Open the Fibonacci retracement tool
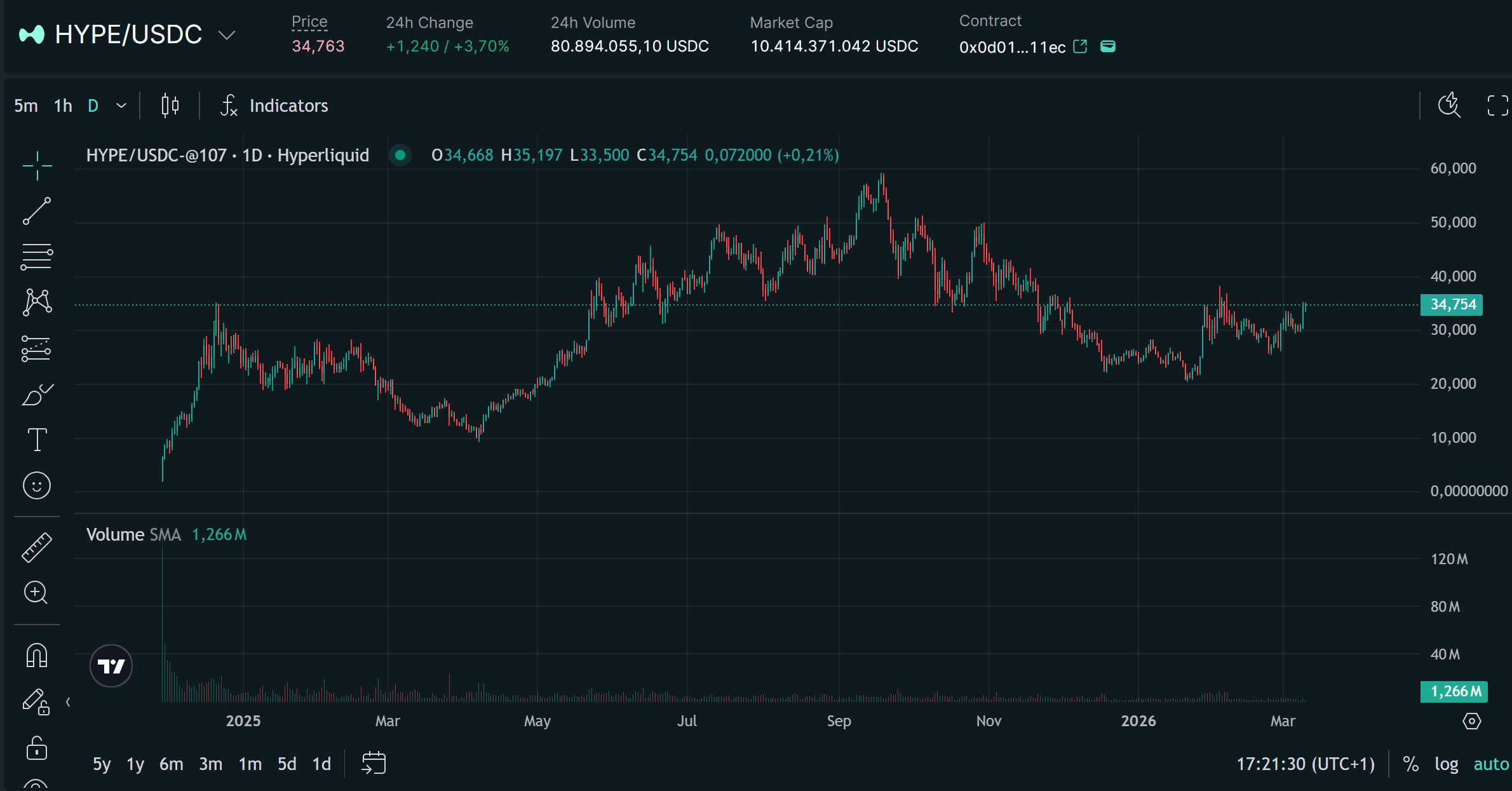 (37, 257)
